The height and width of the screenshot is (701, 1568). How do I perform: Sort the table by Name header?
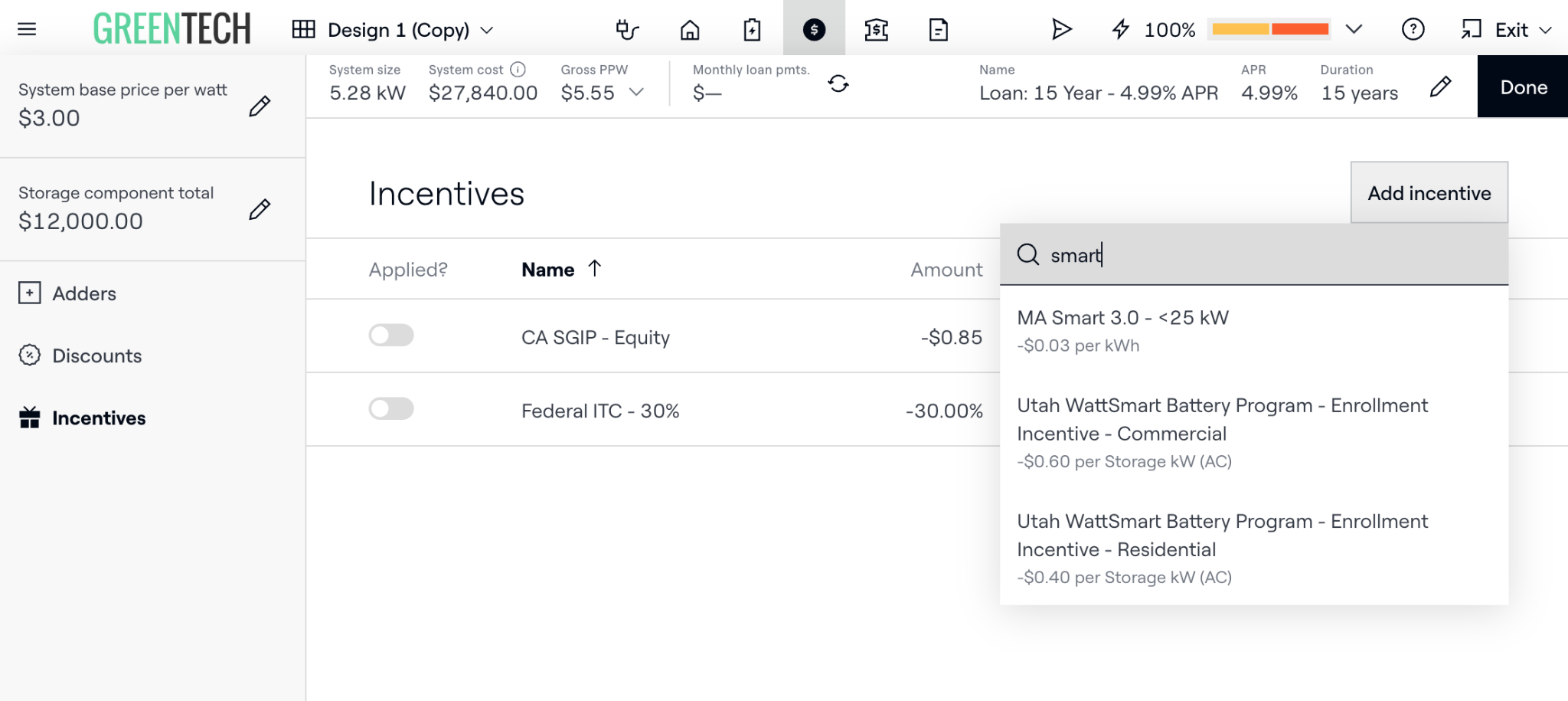(547, 270)
